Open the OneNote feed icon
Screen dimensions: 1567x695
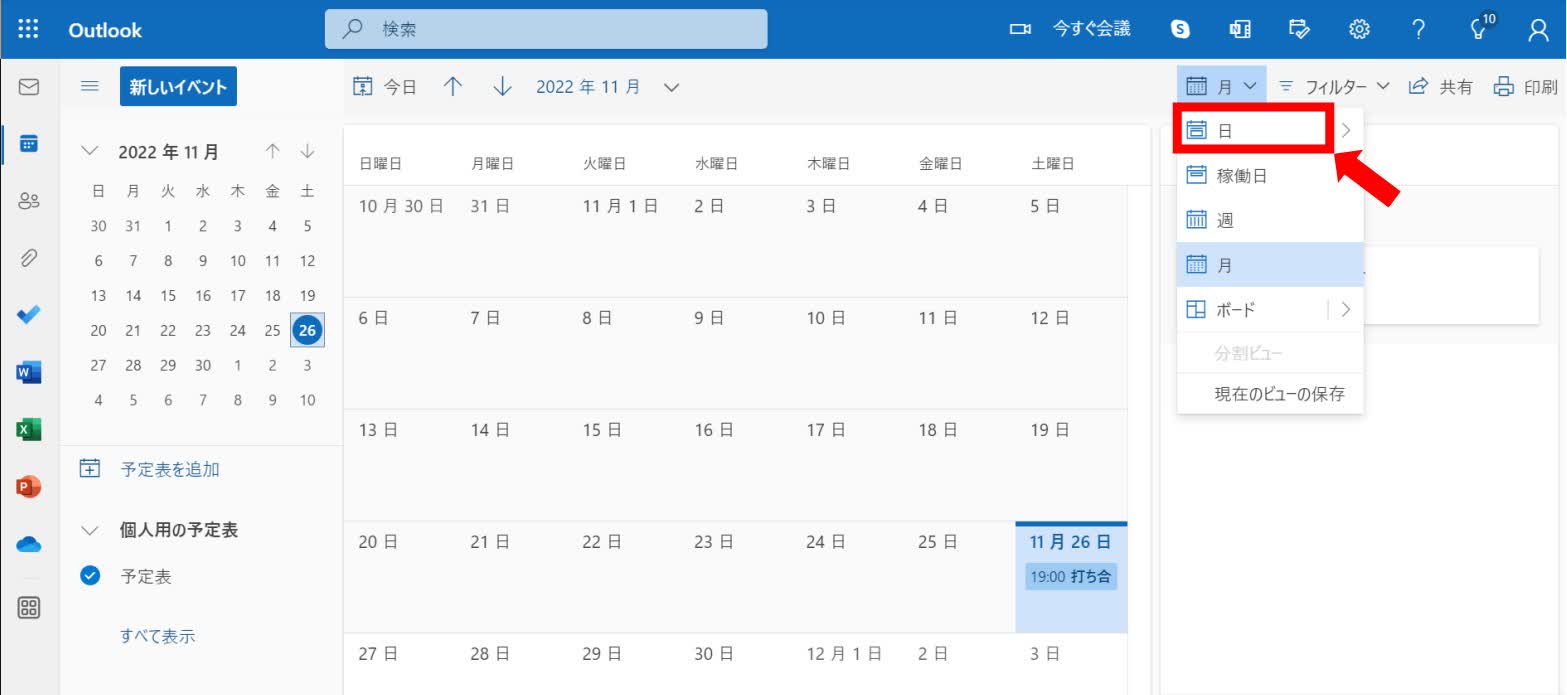[x=1240, y=30]
